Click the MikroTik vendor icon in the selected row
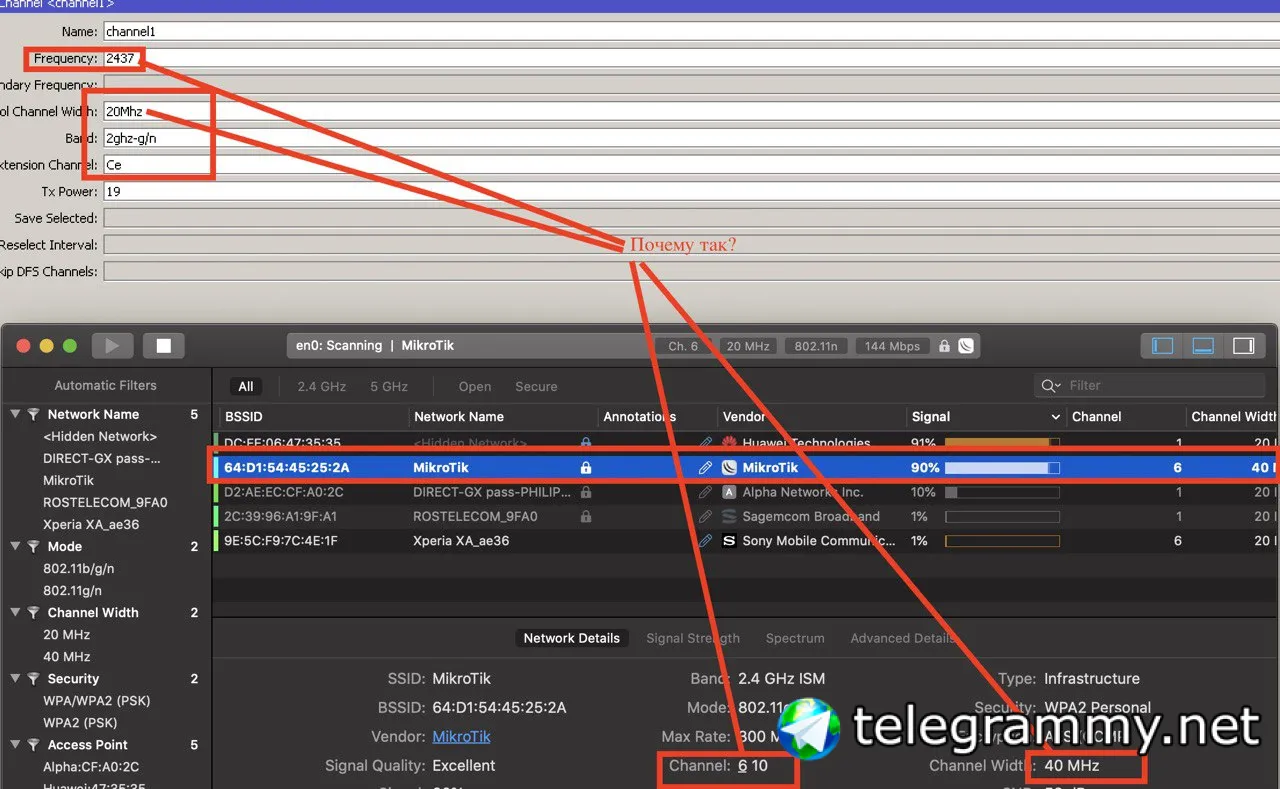1280x789 pixels. click(729, 468)
